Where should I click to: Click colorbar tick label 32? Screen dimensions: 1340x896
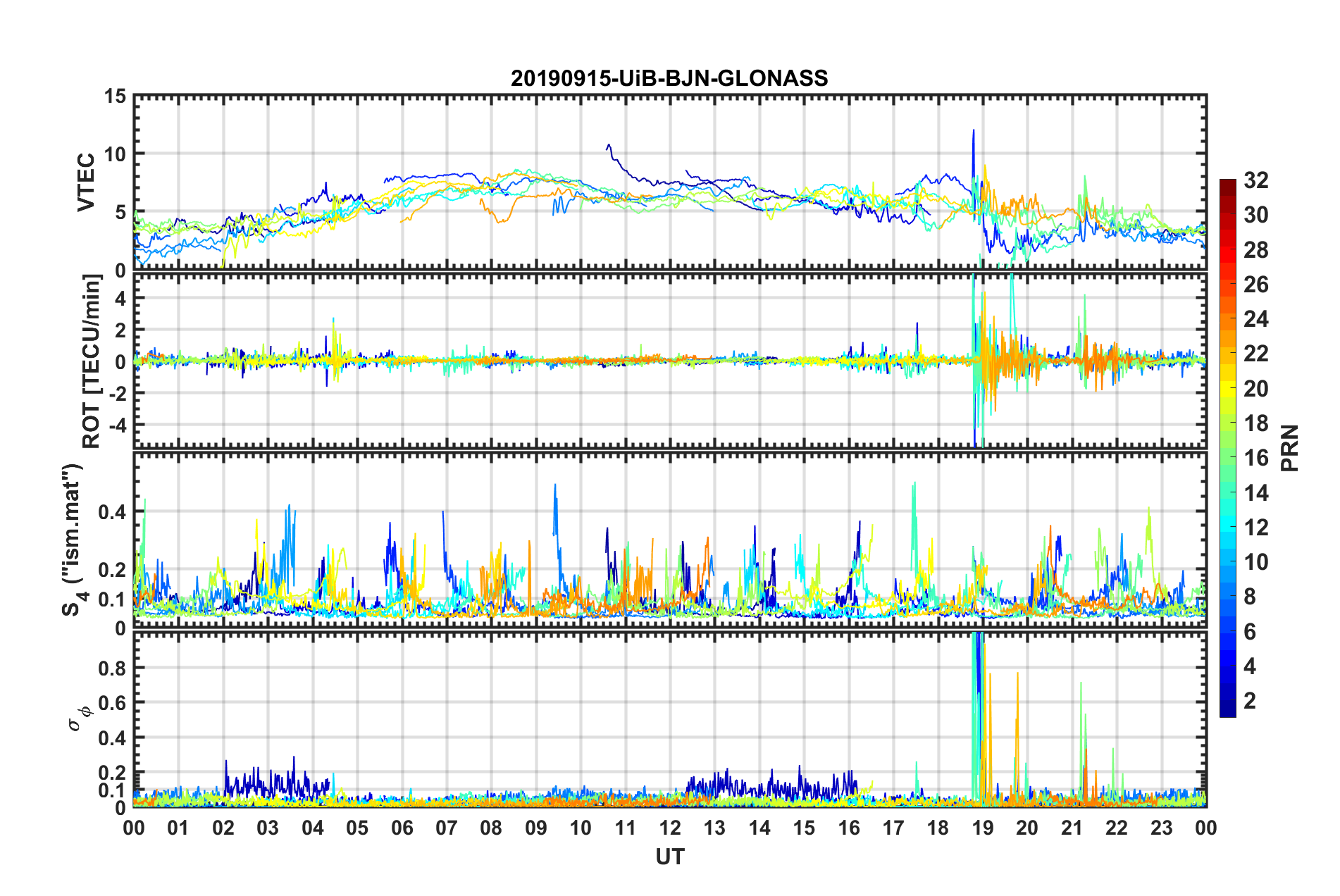(x=1256, y=180)
